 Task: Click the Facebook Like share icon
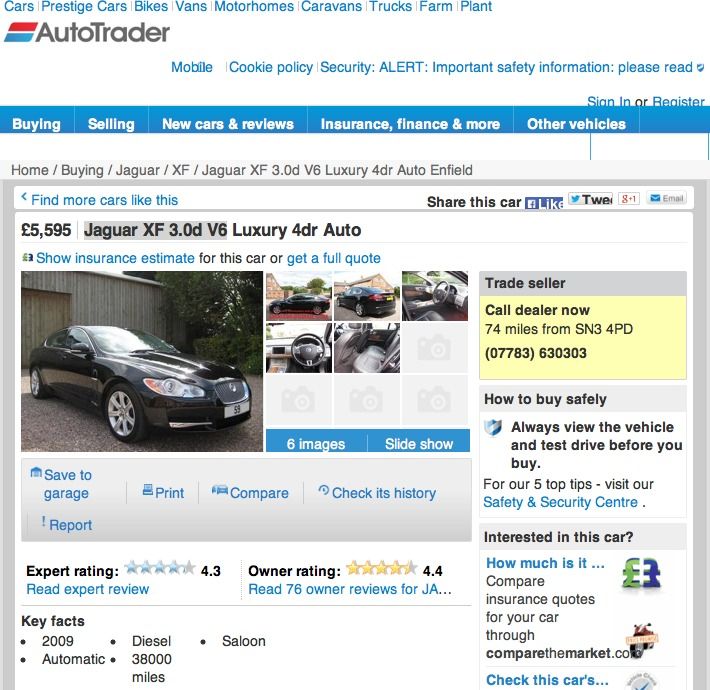544,203
